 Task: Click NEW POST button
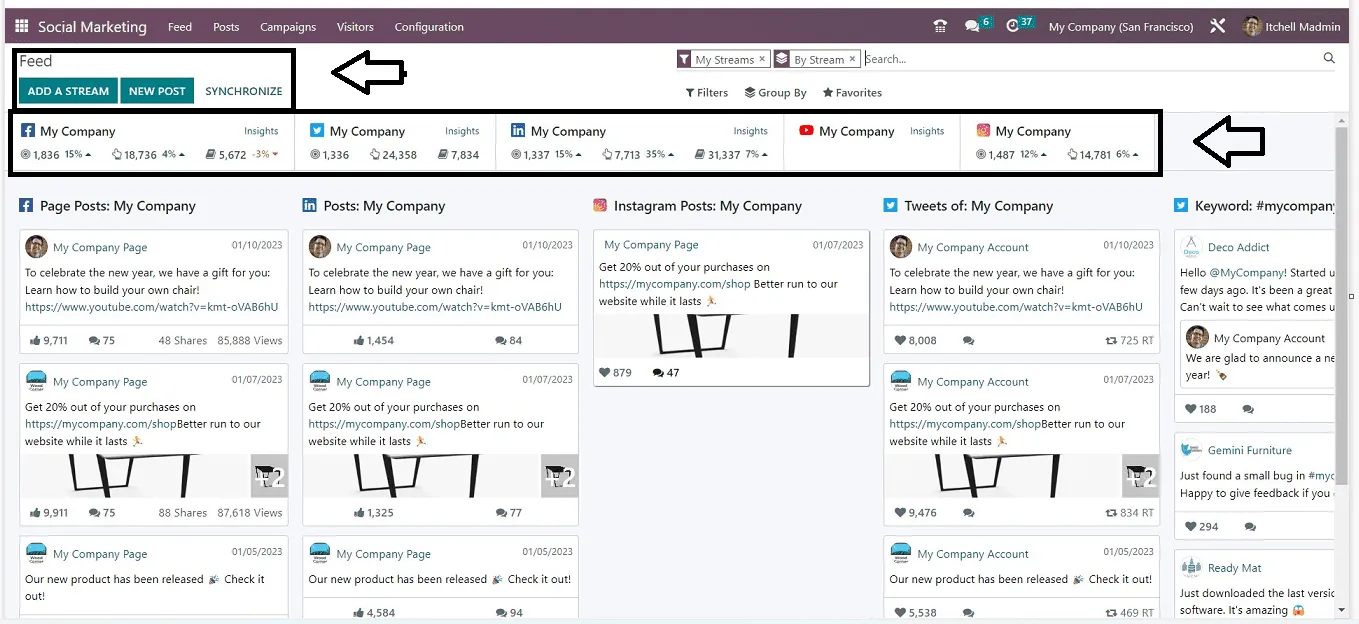coord(157,91)
